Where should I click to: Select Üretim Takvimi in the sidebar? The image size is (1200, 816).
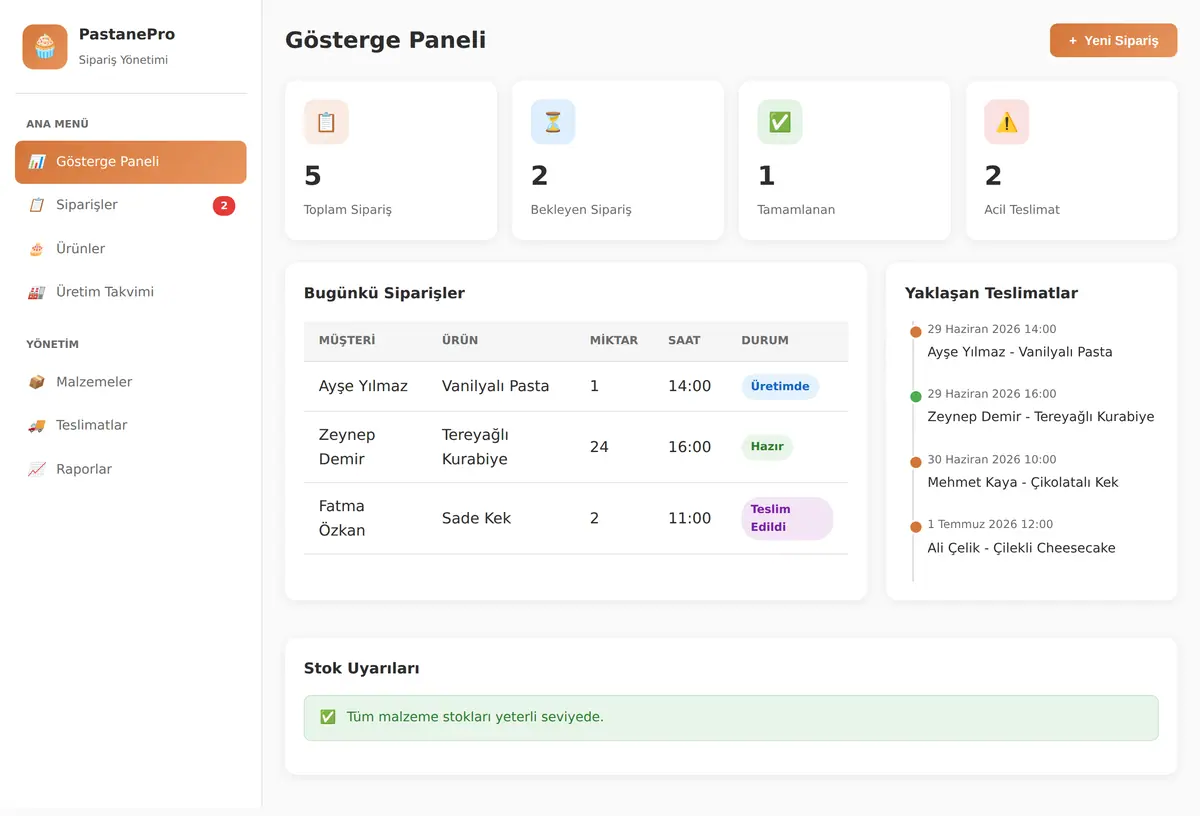131,292
